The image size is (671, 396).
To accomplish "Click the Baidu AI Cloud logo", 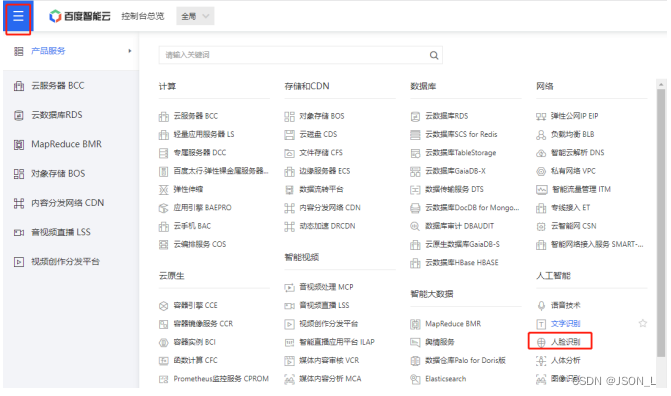I will (x=80, y=16).
